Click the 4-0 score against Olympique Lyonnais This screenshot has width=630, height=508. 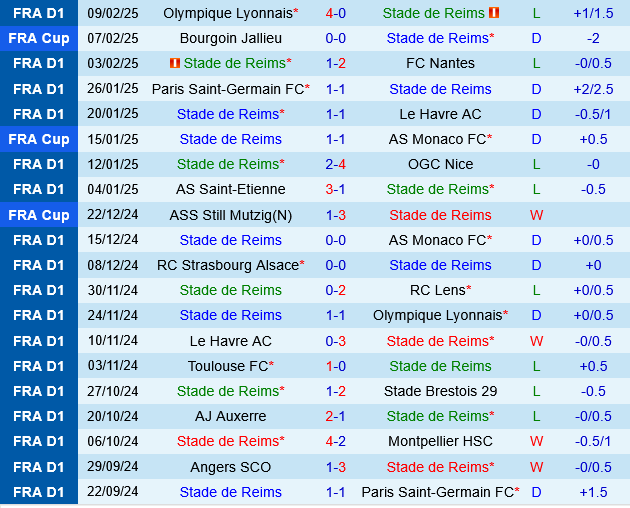(336, 13)
